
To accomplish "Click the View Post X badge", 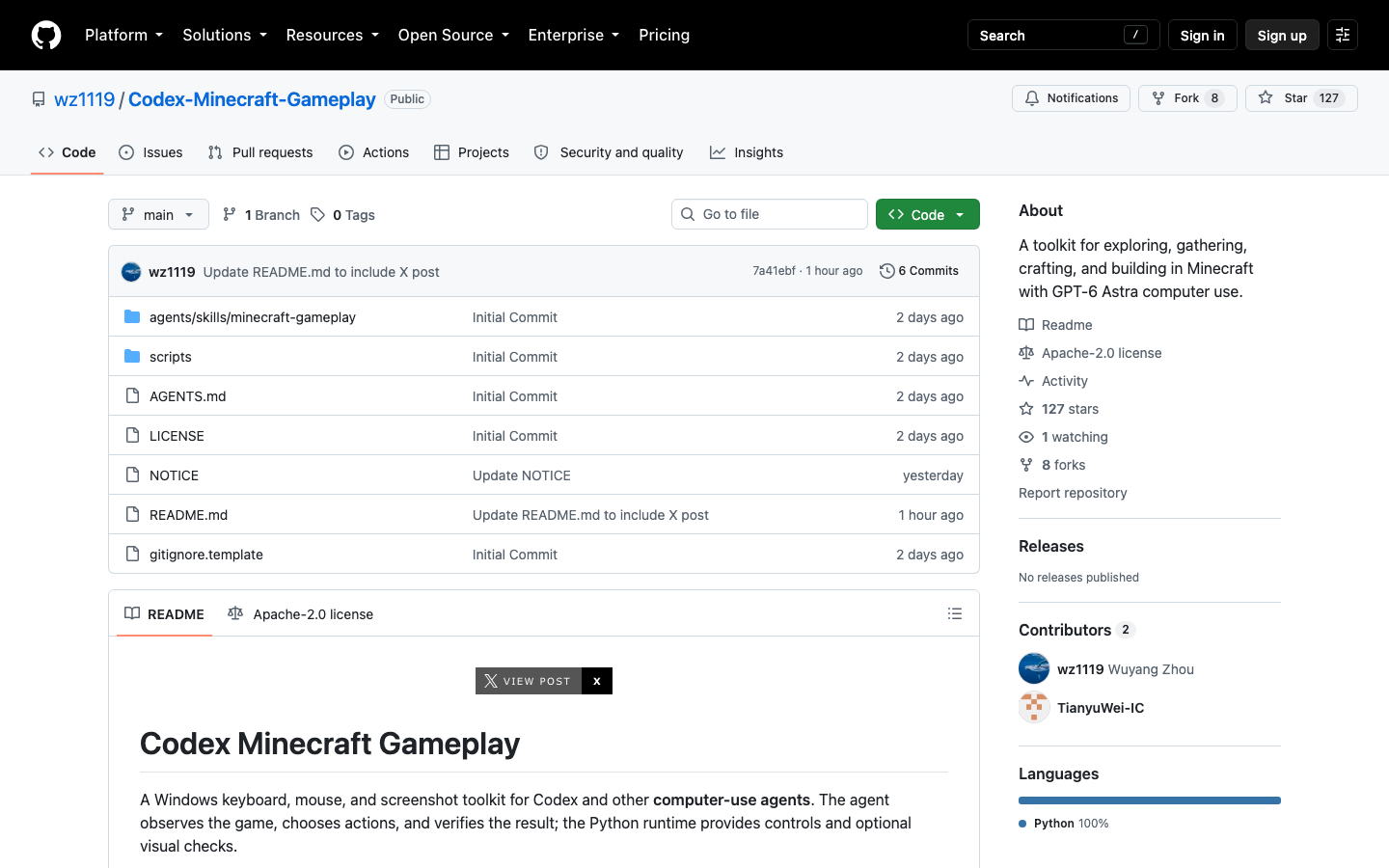I will pyautogui.click(x=544, y=681).
